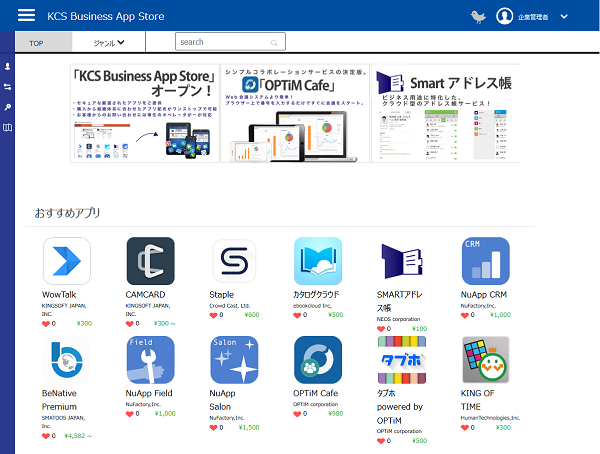Open the OPTiM Cafe banner
The image size is (600, 454).
tap(295, 113)
